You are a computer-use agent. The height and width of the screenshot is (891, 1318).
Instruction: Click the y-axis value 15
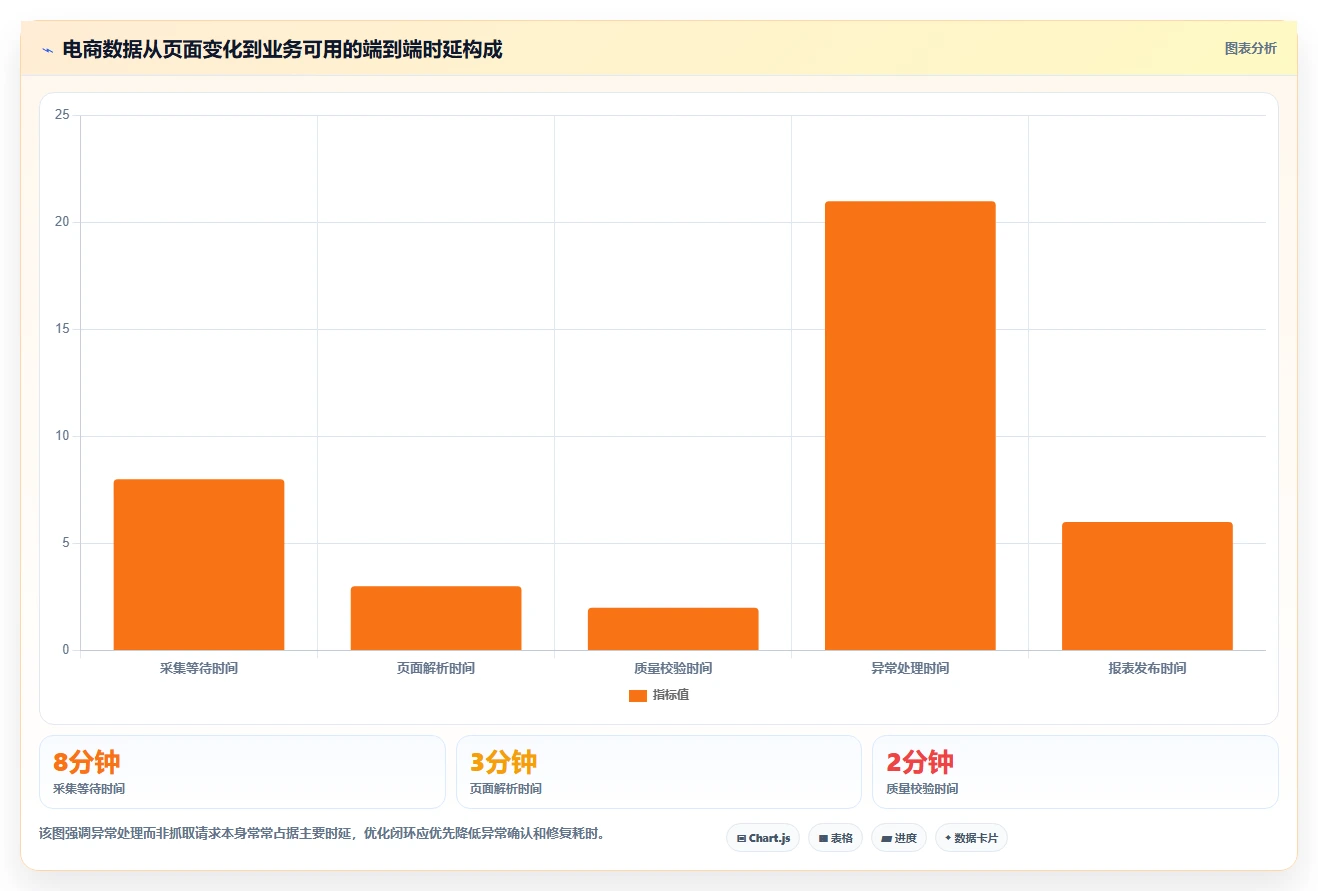pyautogui.click(x=62, y=329)
